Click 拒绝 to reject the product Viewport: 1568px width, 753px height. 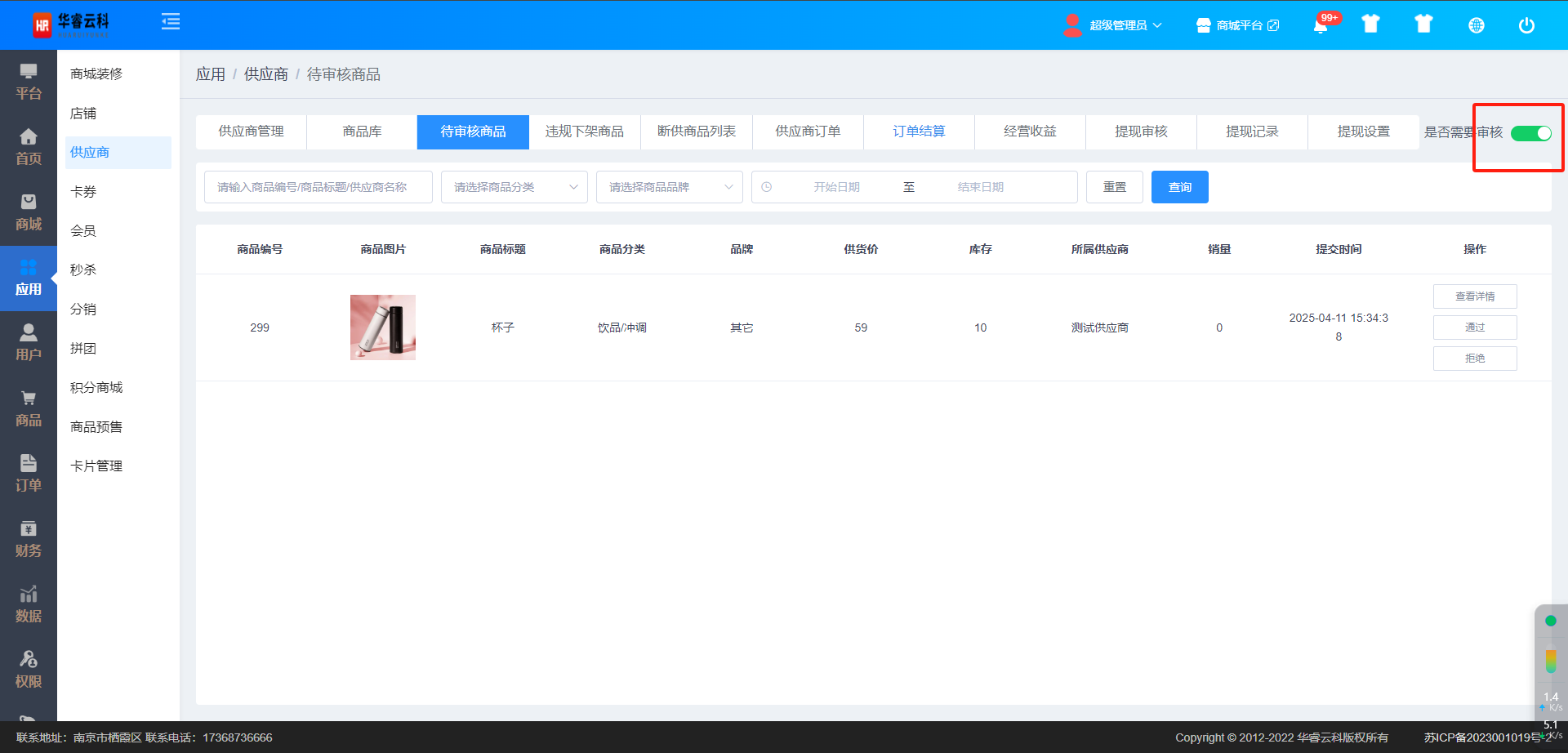[1474, 359]
